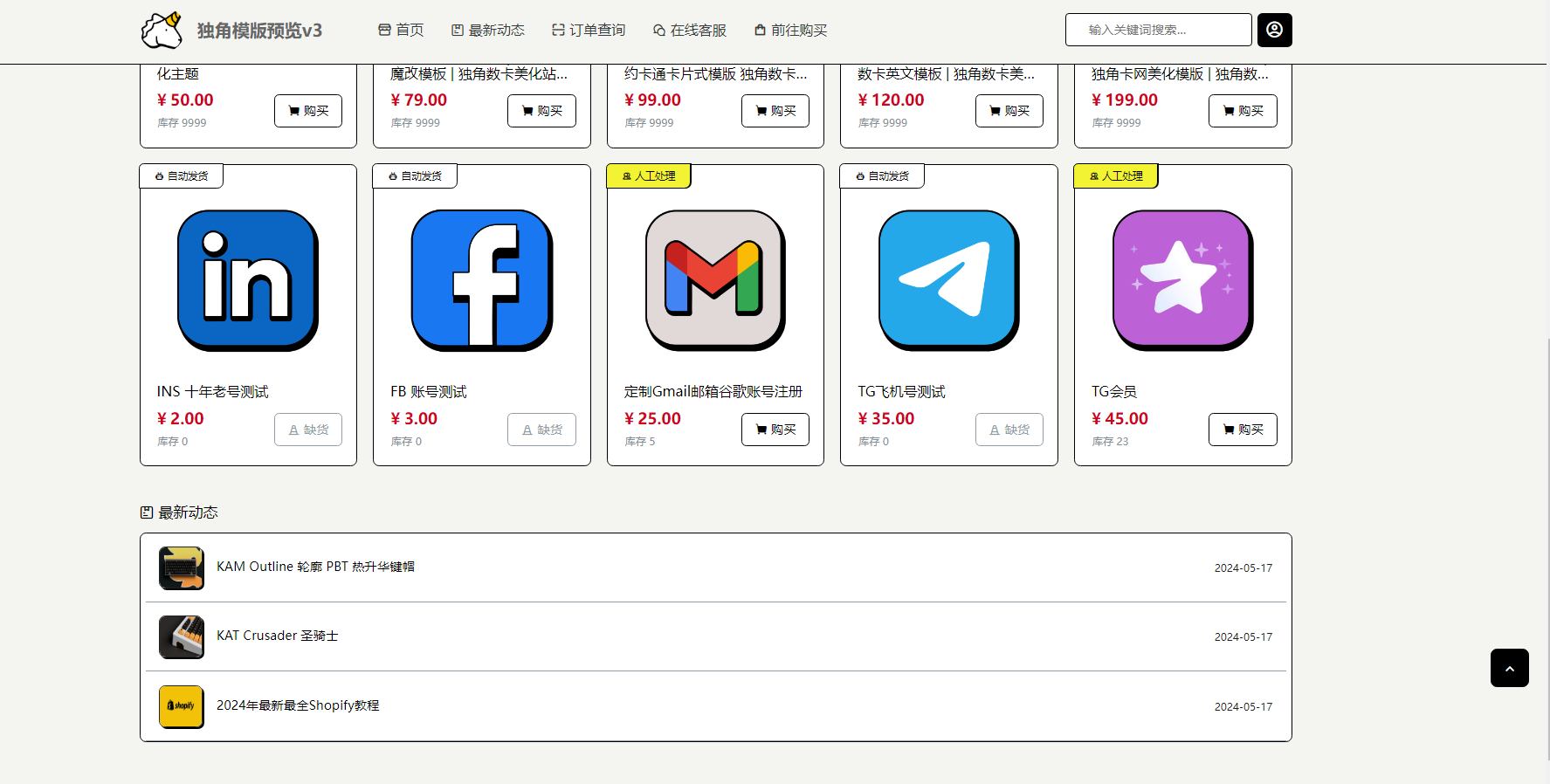Open 最新动态 in the top navigation

click(487, 30)
